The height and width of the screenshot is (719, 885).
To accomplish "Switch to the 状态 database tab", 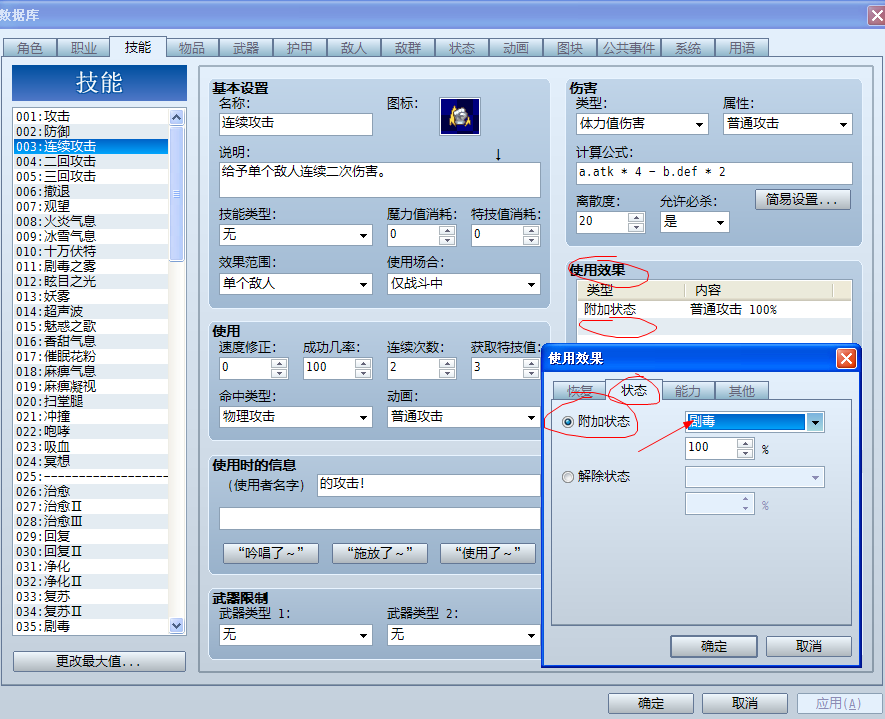I will click(462, 48).
